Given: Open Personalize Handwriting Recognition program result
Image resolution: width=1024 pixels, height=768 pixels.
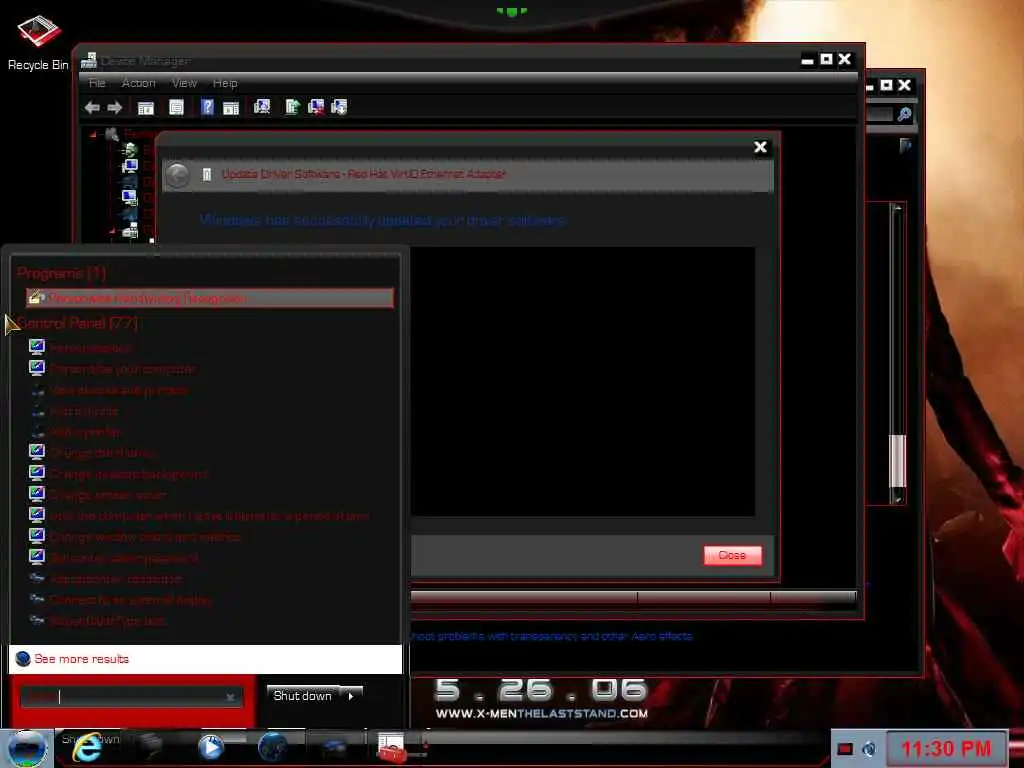Looking at the screenshot, I should [210, 298].
